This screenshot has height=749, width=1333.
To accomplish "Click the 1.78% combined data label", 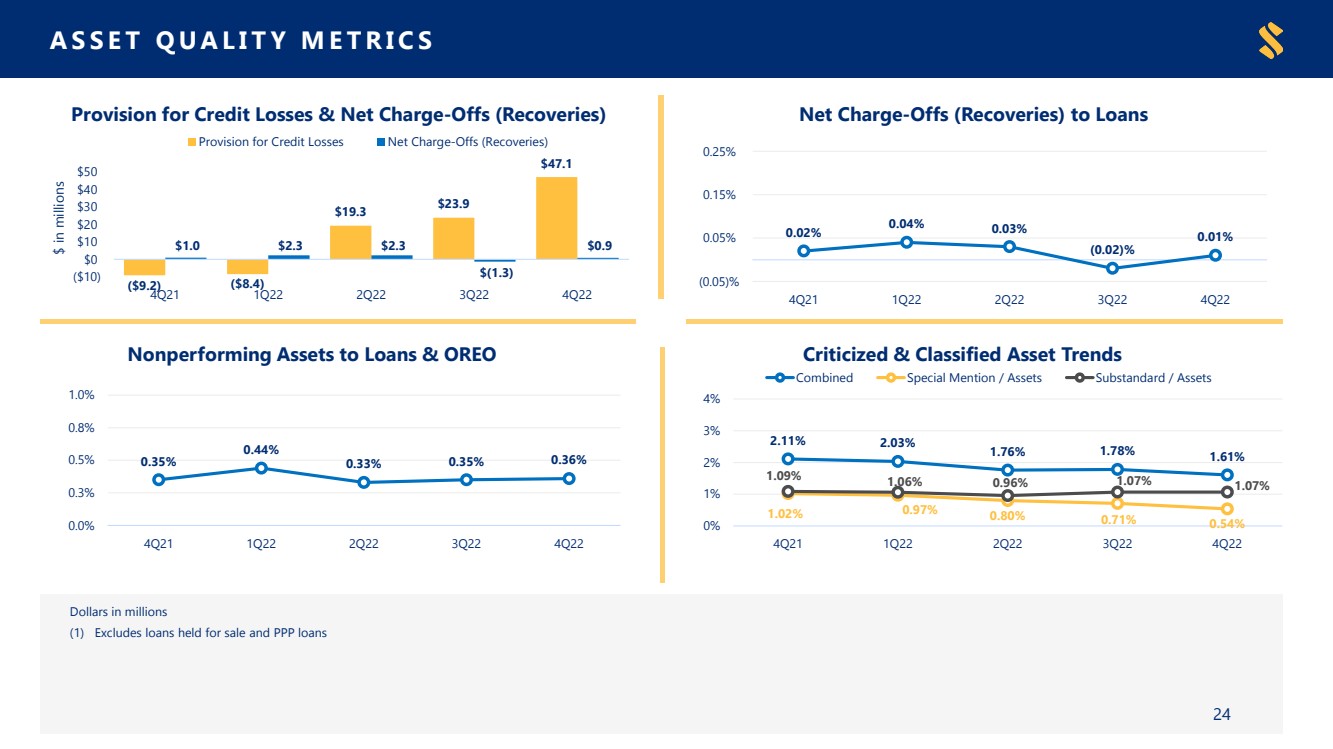I will point(1117,450).
